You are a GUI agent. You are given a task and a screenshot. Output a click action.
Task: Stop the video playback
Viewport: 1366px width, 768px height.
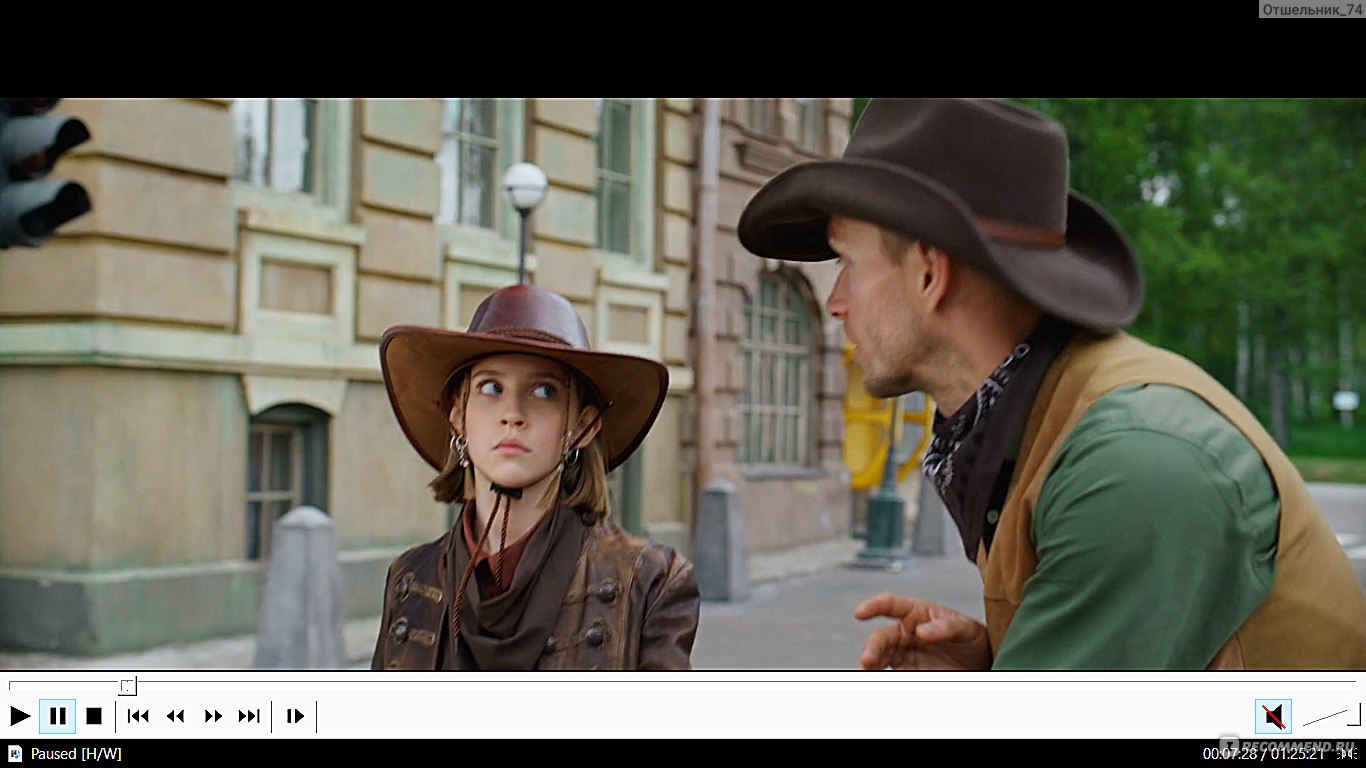[x=94, y=716]
